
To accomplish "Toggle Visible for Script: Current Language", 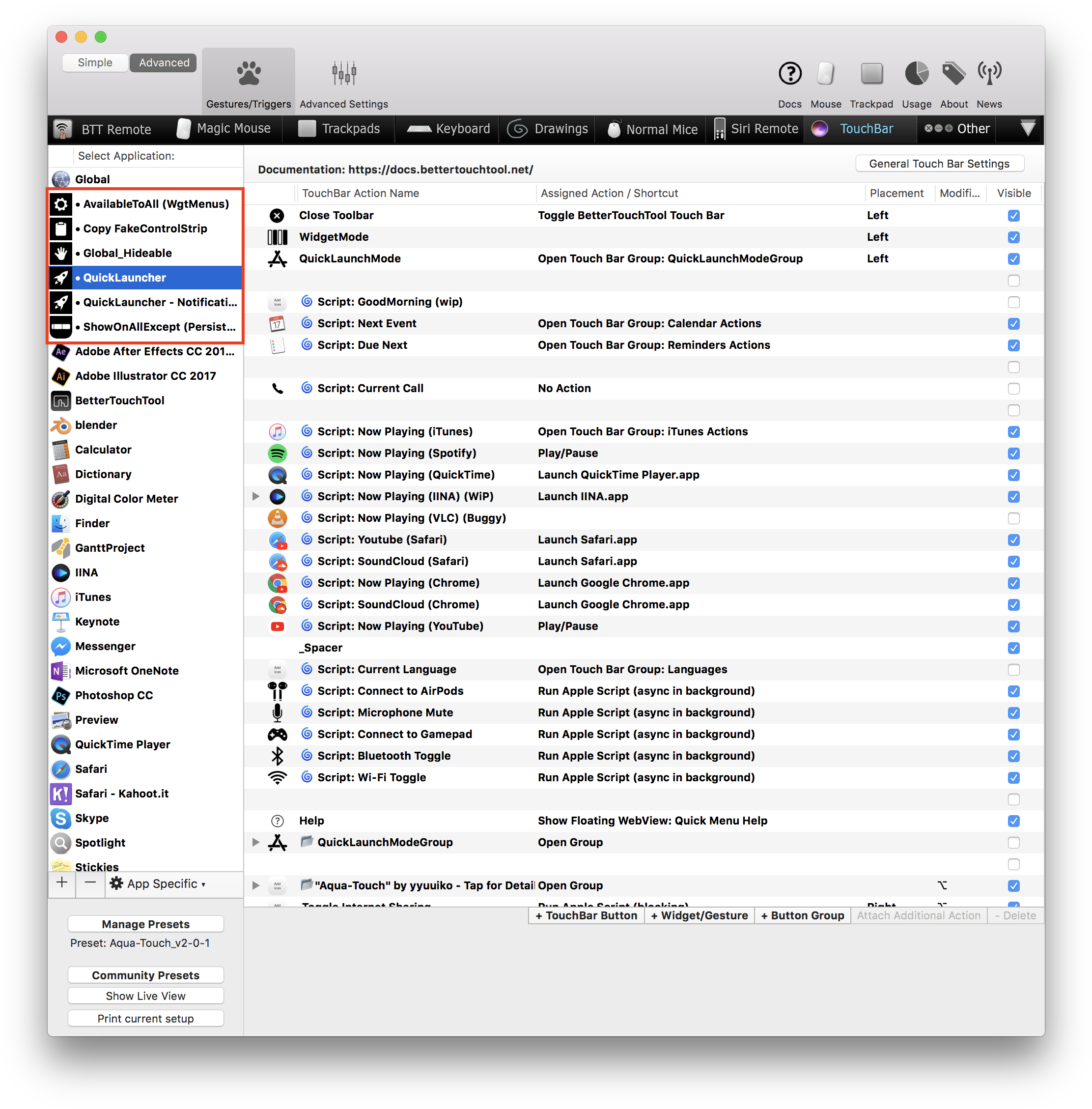I will [1013, 670].
